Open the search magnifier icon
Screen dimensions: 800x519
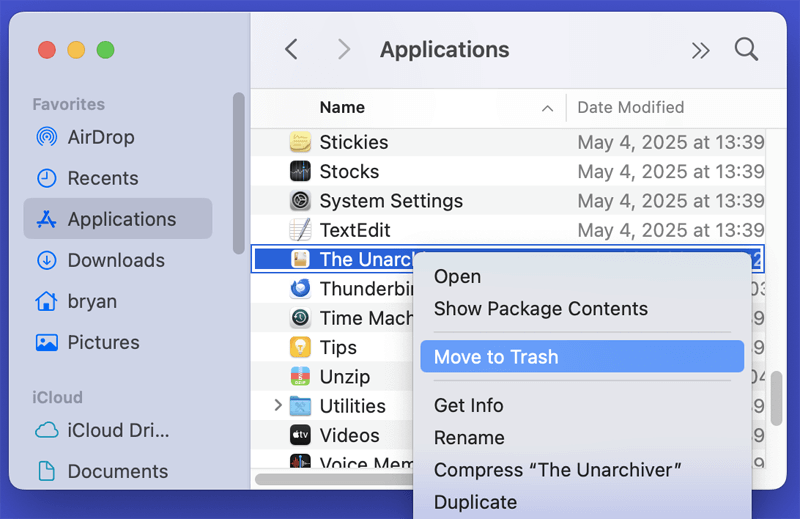pyautogui.click(x=746, y=50)
